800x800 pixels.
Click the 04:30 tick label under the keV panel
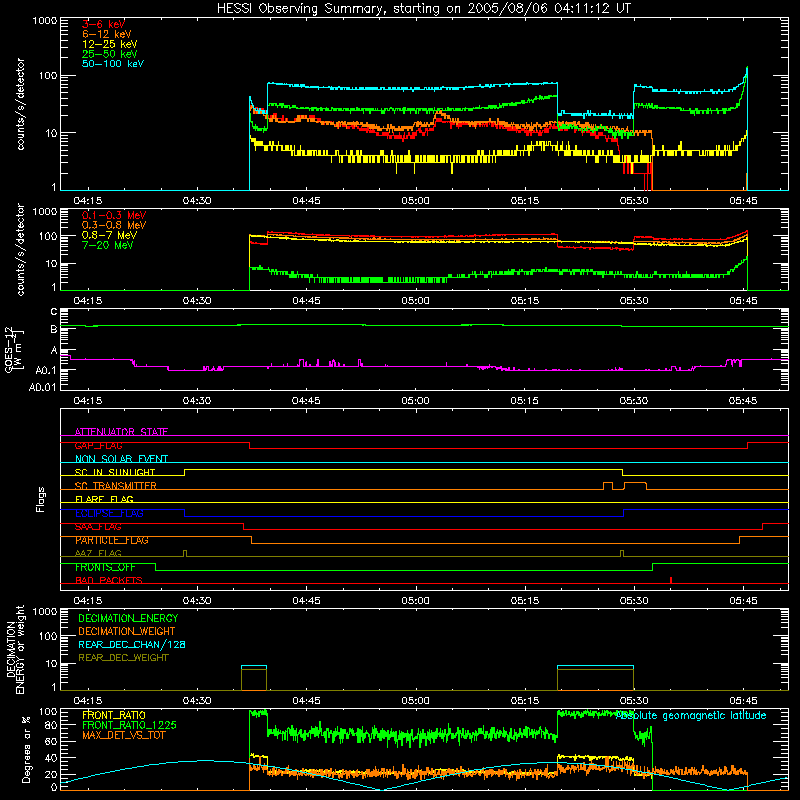click(x=197, y=201)
